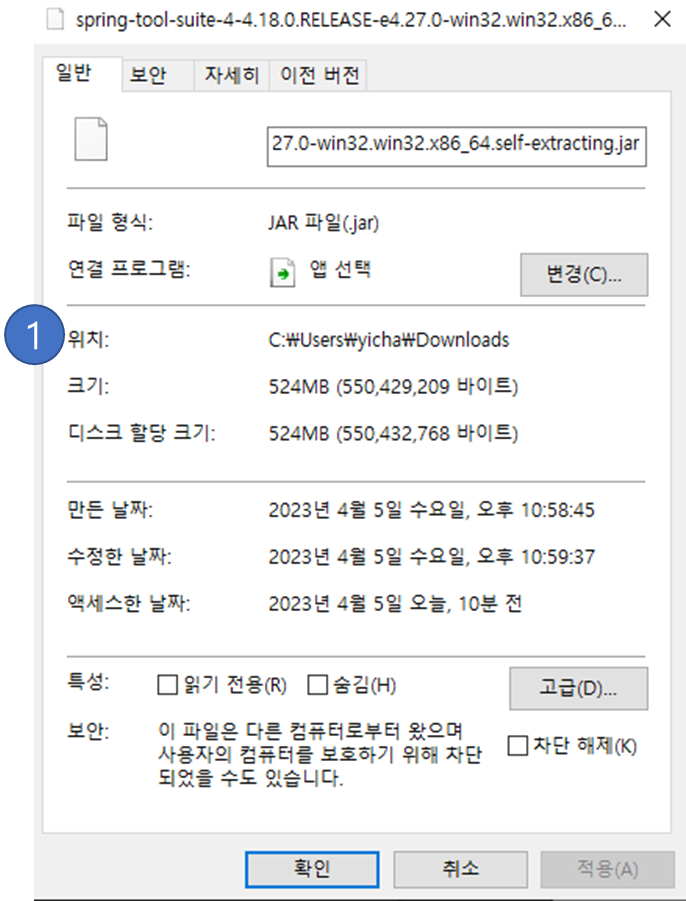Click the 액세스한 날짜: label
The height and width of the screenshot is (901, 686).
point(129,603)
